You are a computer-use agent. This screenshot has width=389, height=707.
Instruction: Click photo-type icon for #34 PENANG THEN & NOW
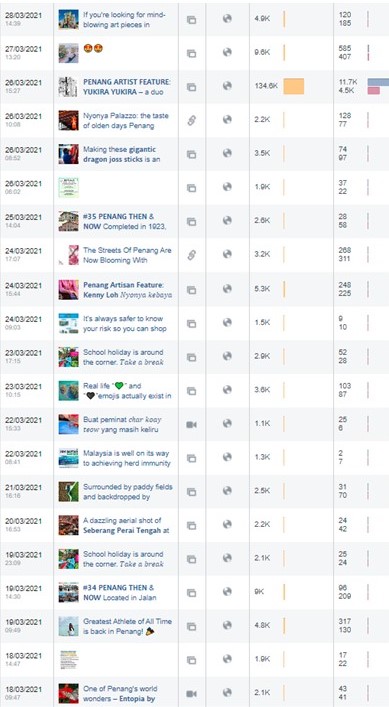point(192,592)
